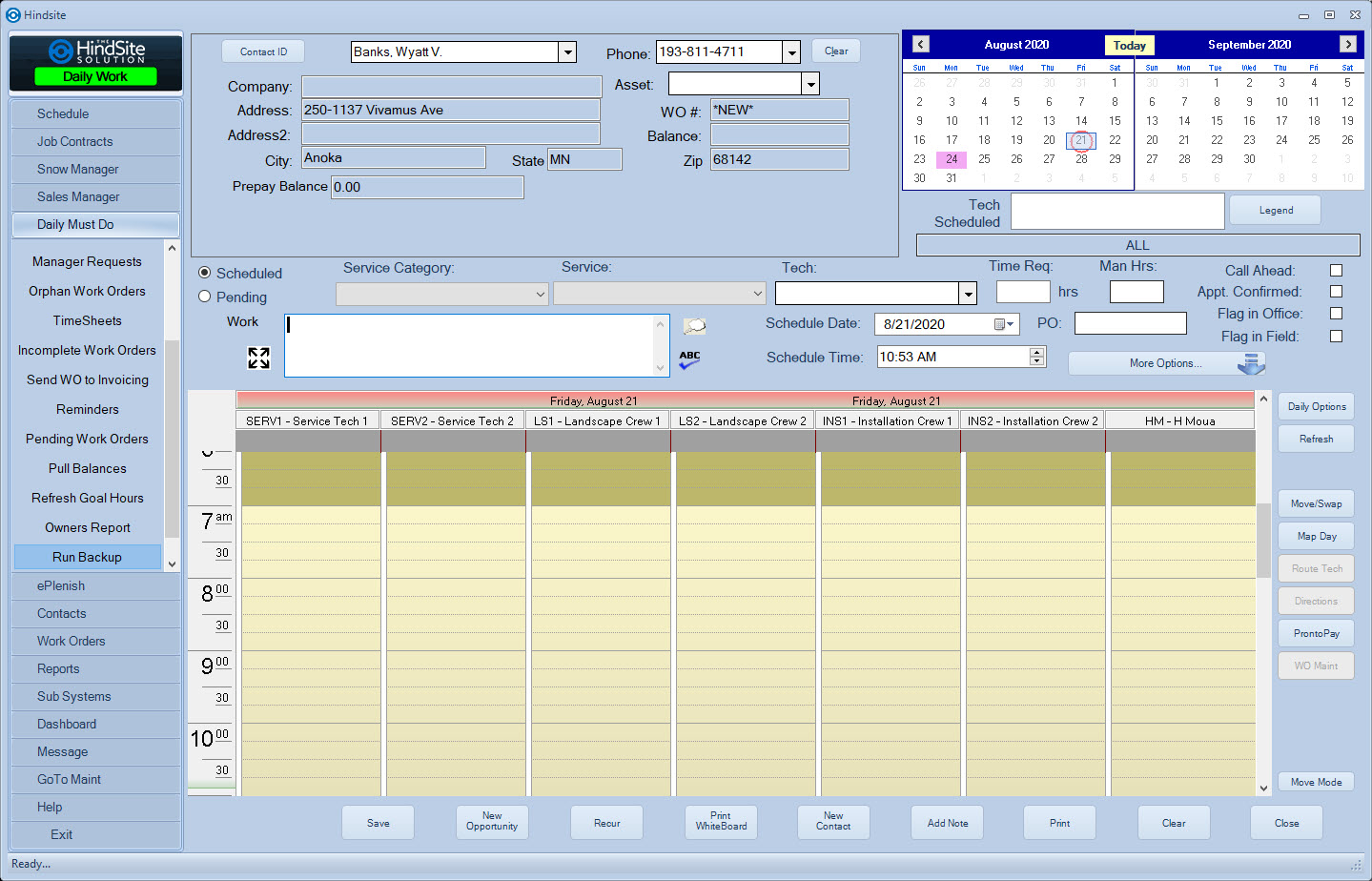Jump to today's date with the Today button

pos(1129,44)
